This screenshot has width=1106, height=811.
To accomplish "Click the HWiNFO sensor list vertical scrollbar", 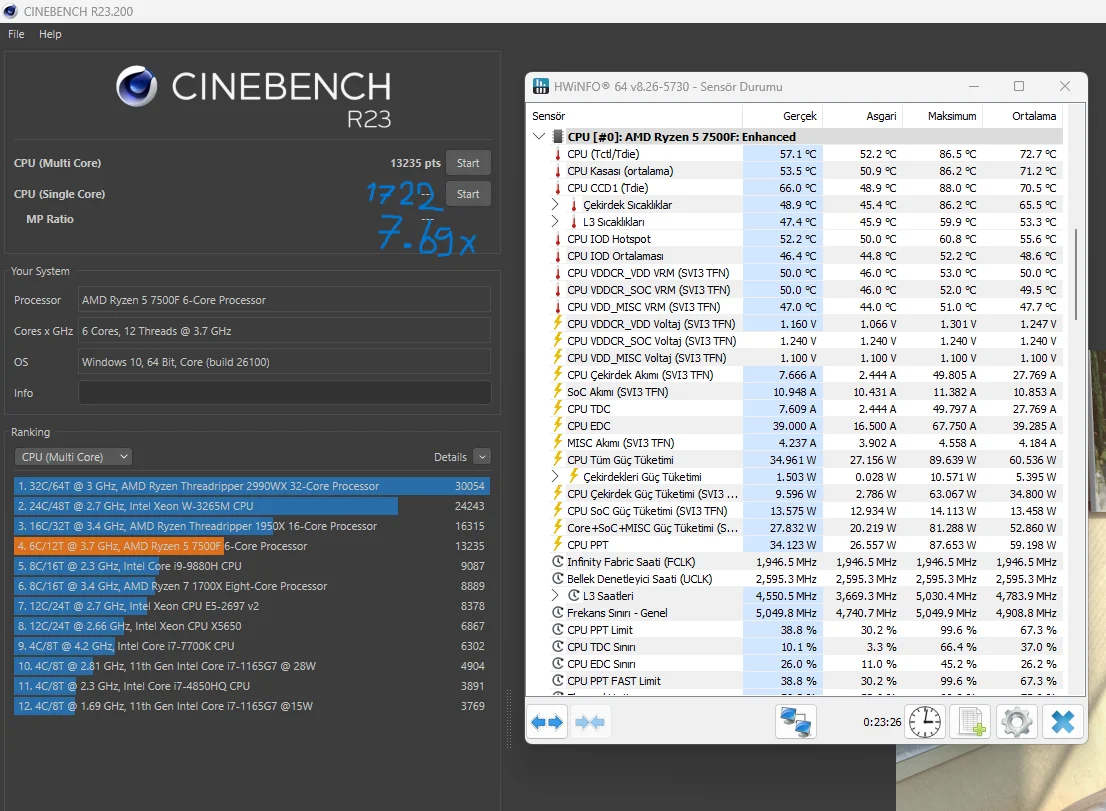I will point(1075,275).
